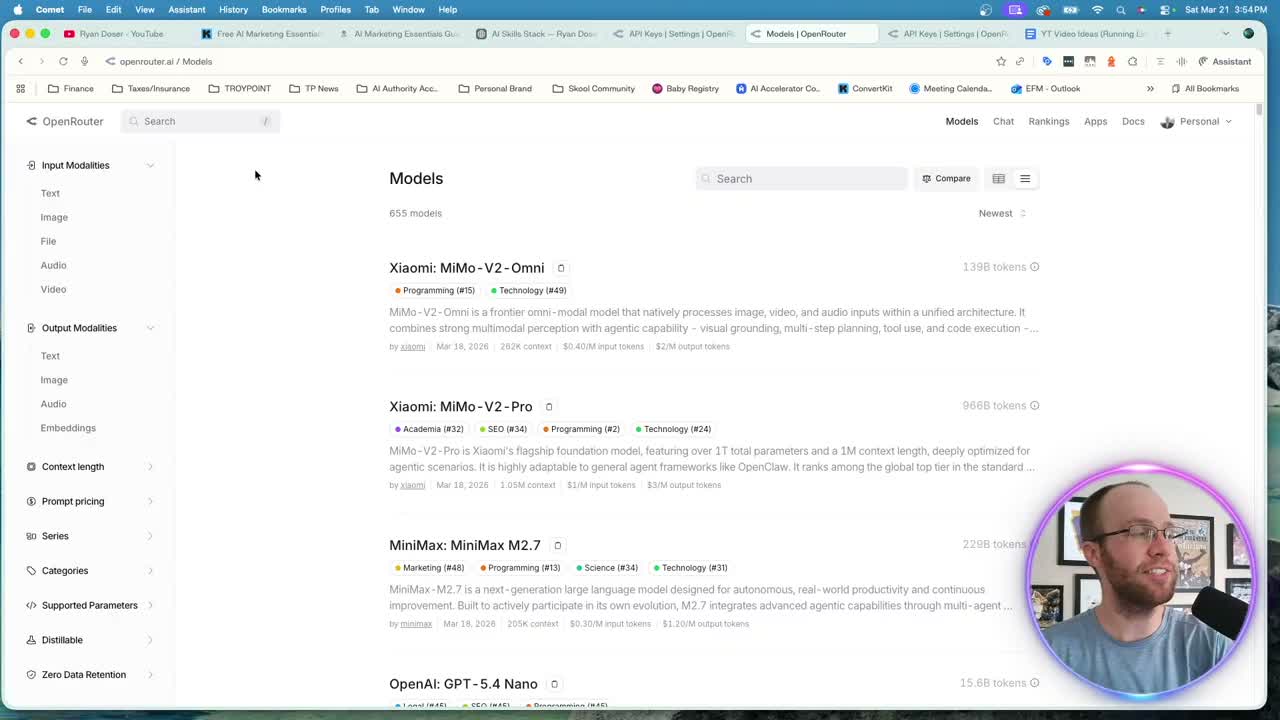Click the OpenRouter logo icon

coord(31,121)
